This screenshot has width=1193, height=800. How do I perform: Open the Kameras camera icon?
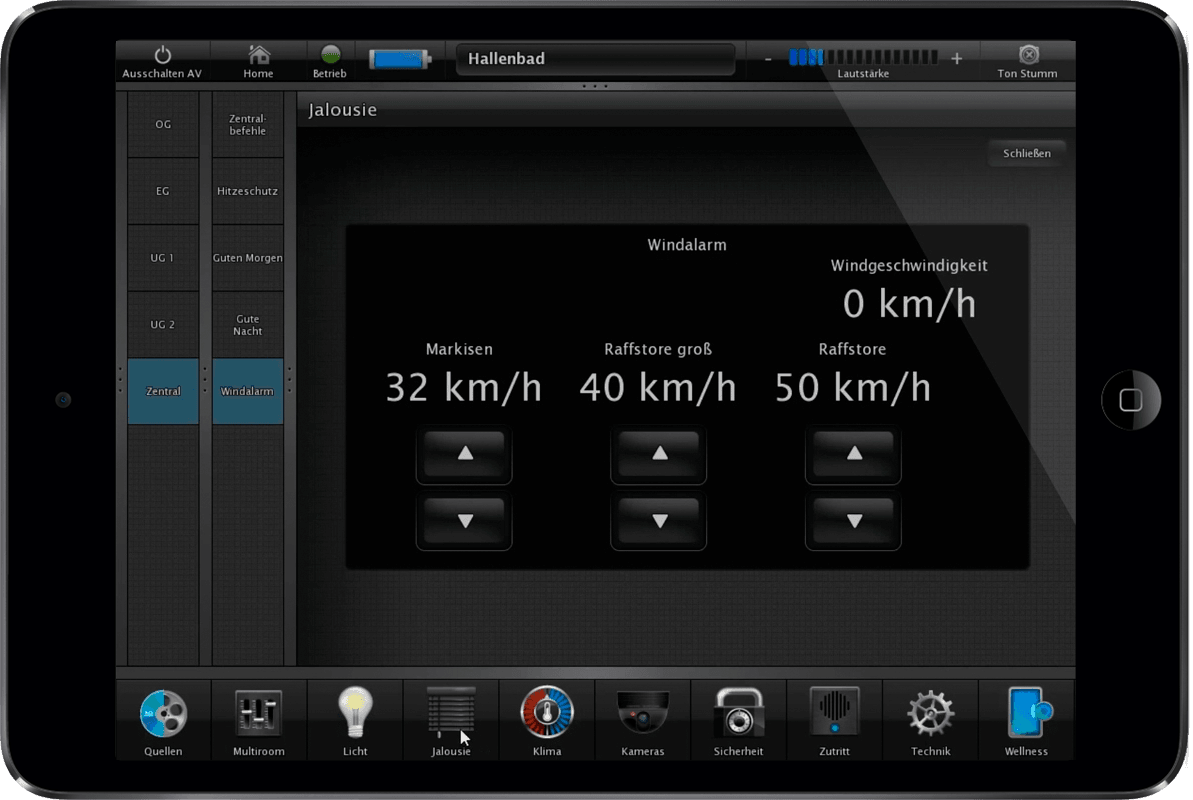tap(642, 714)
